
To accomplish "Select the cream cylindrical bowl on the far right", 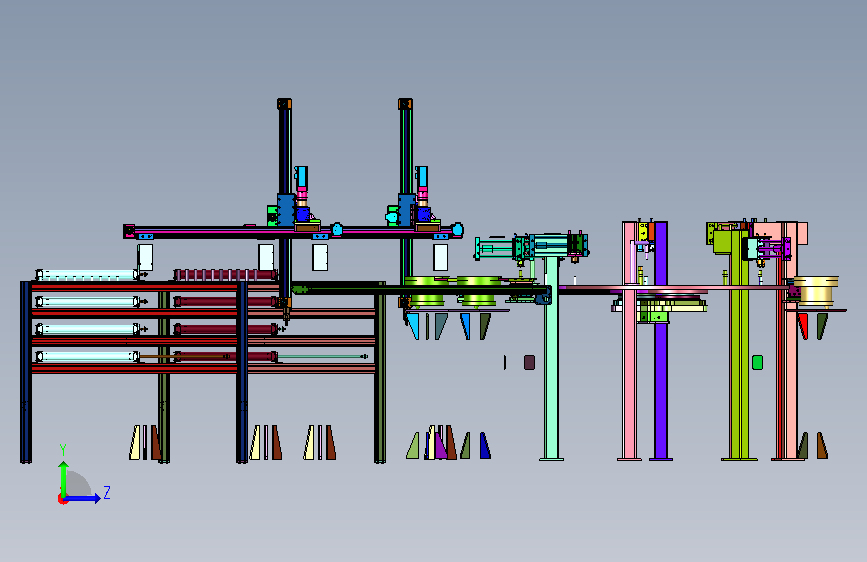I will tap(816, 291).
